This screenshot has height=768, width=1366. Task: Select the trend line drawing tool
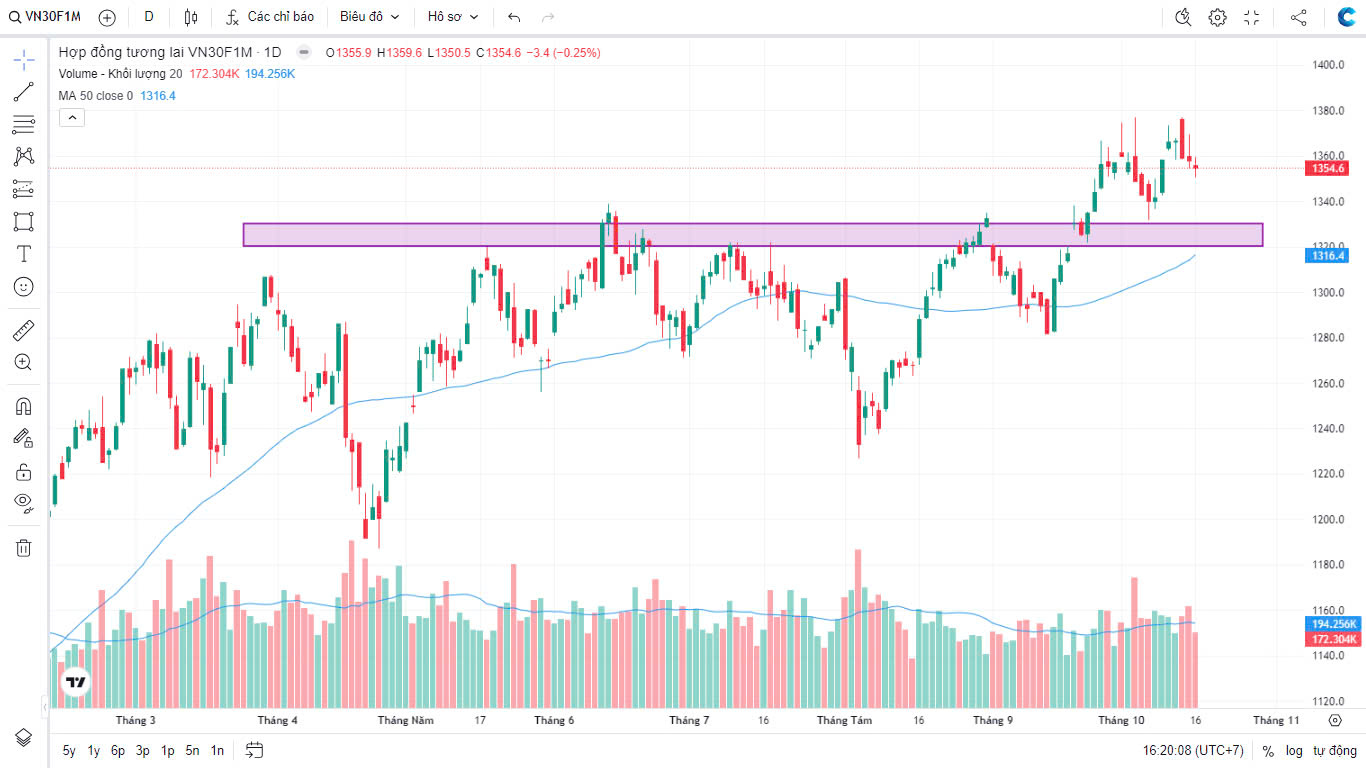(24, 92)
